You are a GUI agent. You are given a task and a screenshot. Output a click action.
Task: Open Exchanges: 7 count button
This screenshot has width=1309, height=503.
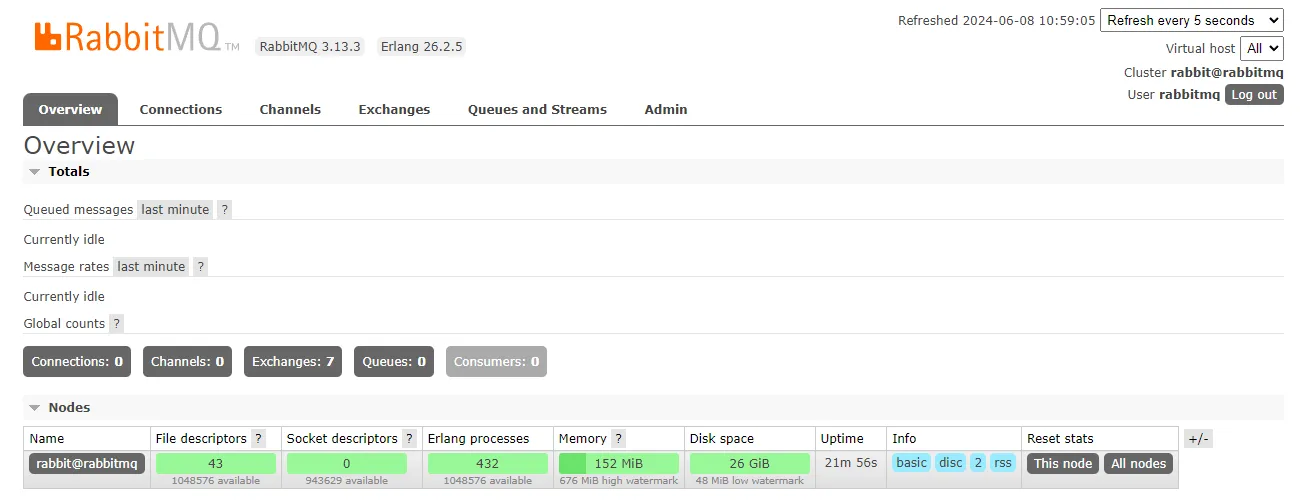tap(293, 362)
